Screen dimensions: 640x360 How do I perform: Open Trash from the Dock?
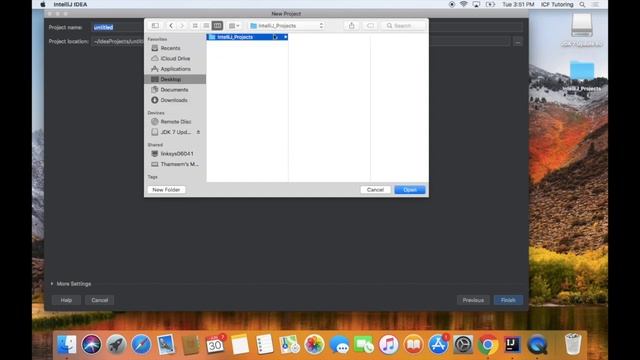[573, 344]
